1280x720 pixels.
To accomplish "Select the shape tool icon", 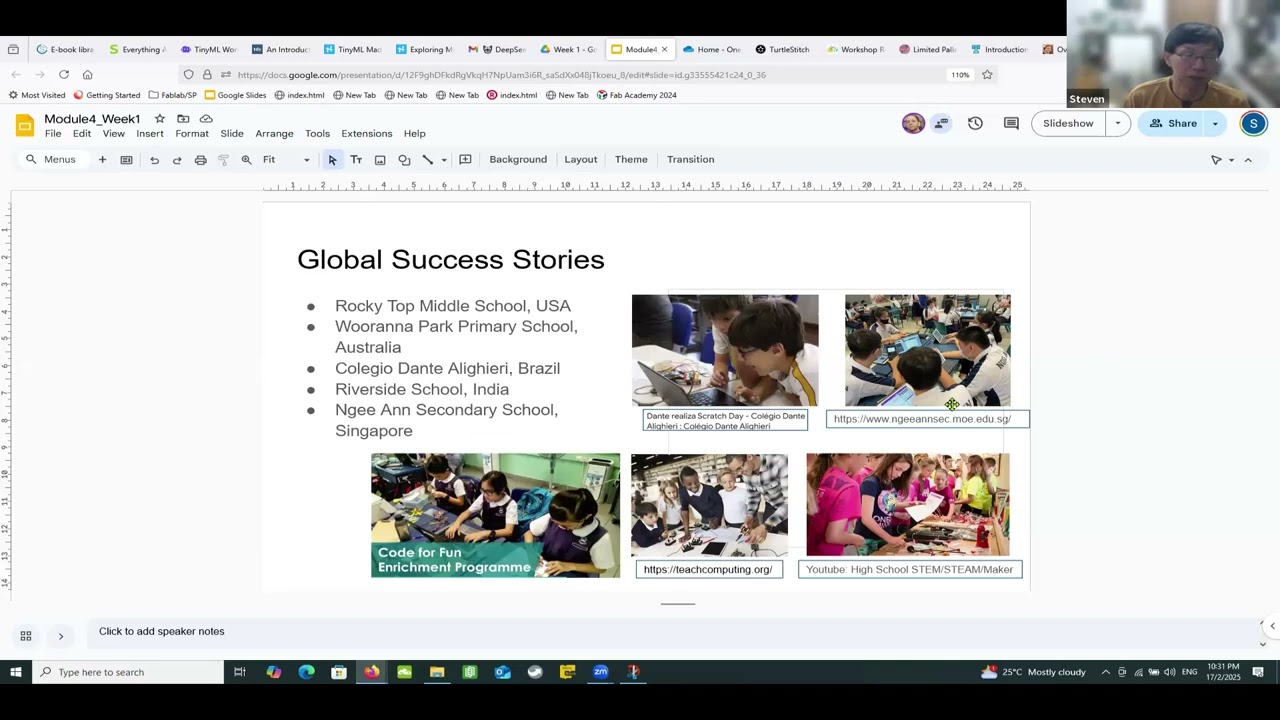I will 404,160.
